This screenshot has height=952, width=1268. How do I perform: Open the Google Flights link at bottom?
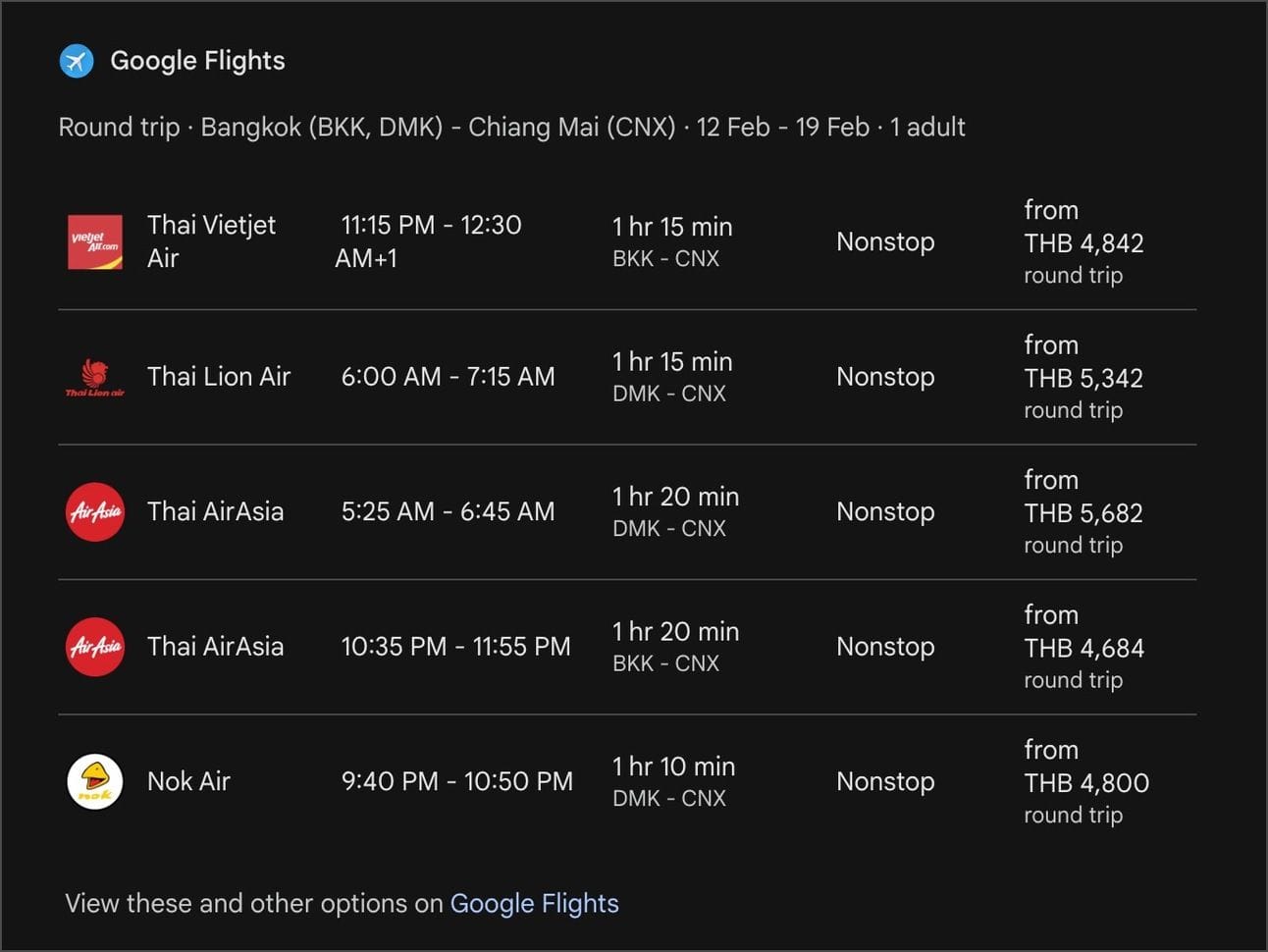[534, 903]
